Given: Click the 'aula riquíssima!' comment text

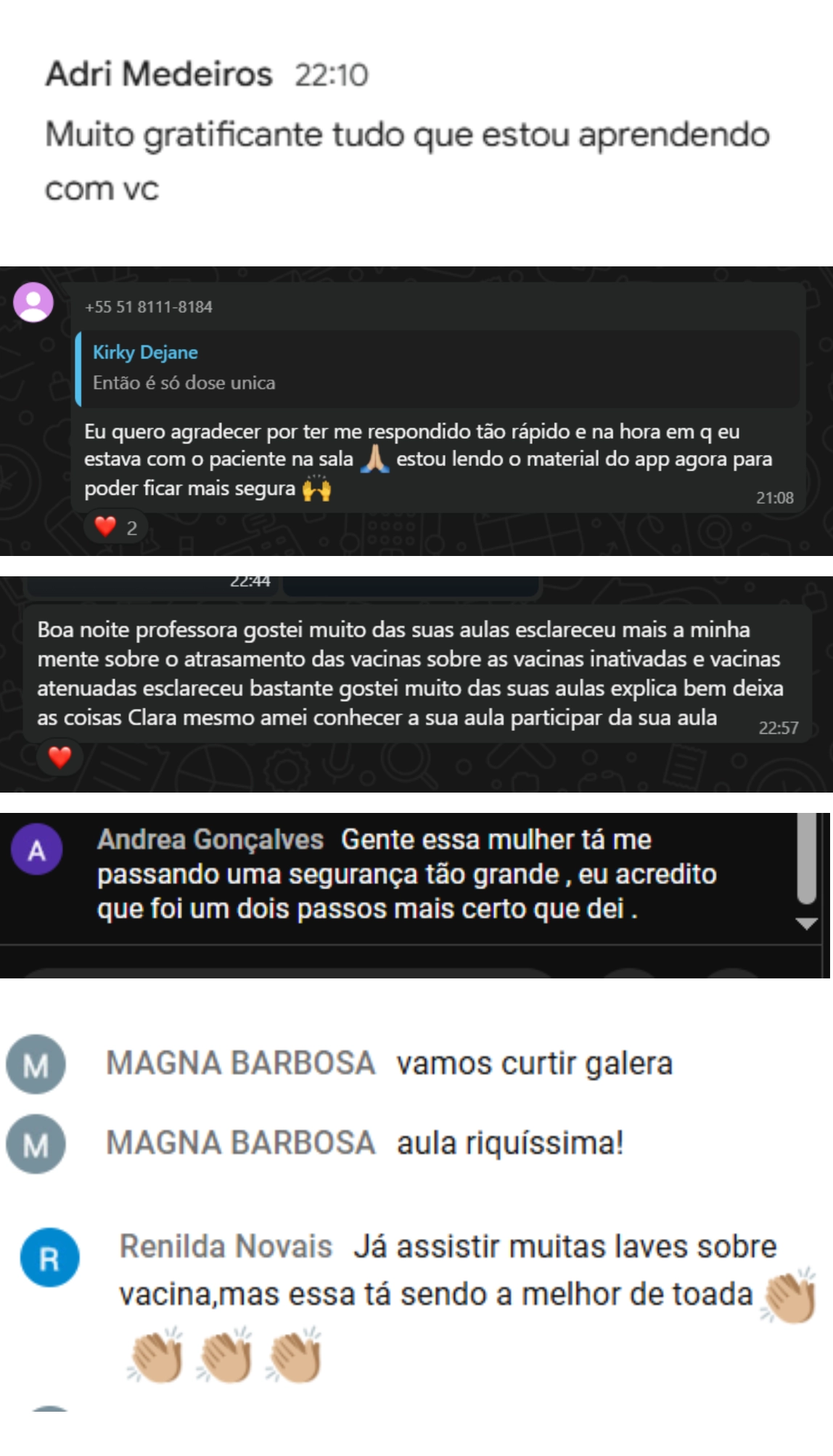Looking at the screenshot, I should click(510, 1143).
